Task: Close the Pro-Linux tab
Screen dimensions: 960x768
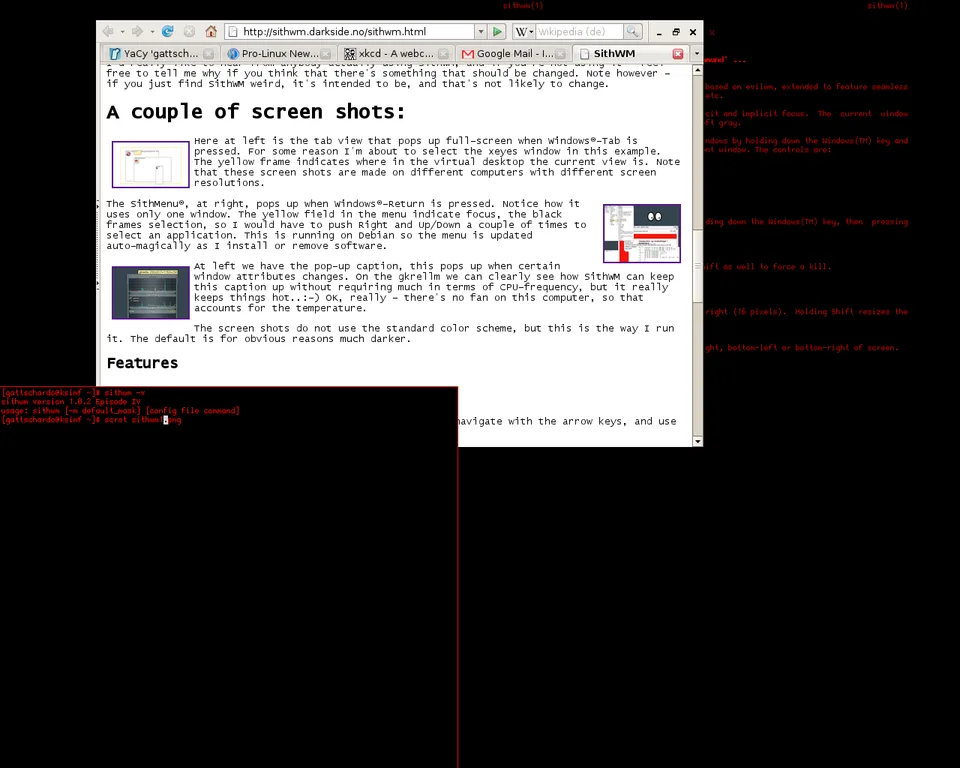Action: (x=326, y=54)
